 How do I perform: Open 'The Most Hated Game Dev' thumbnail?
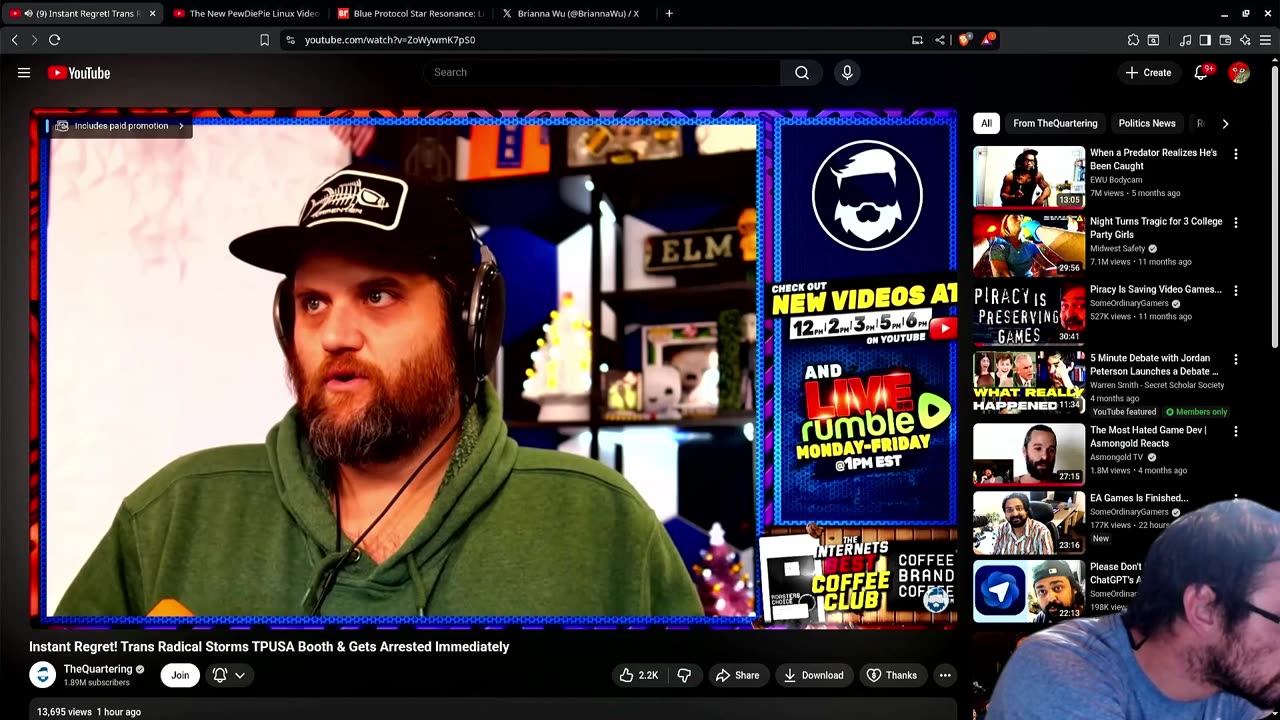click(x=1029, y=454)
